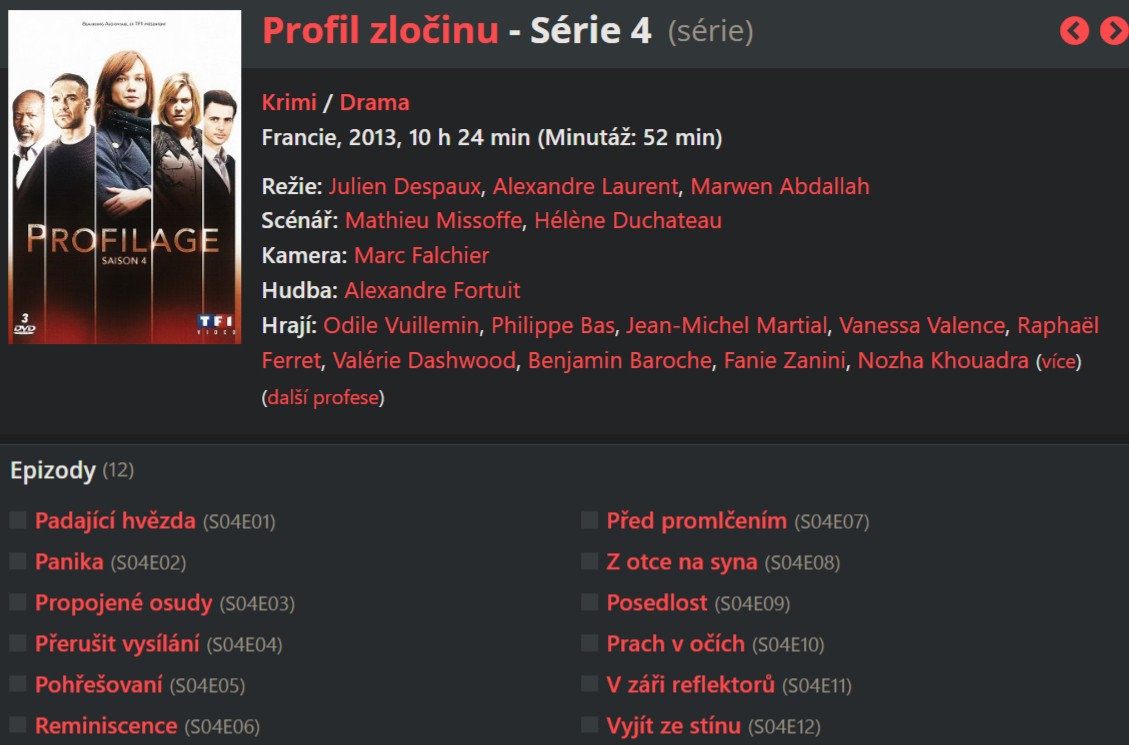
Task: Open the Drama genre link
Action: (374, 102)
